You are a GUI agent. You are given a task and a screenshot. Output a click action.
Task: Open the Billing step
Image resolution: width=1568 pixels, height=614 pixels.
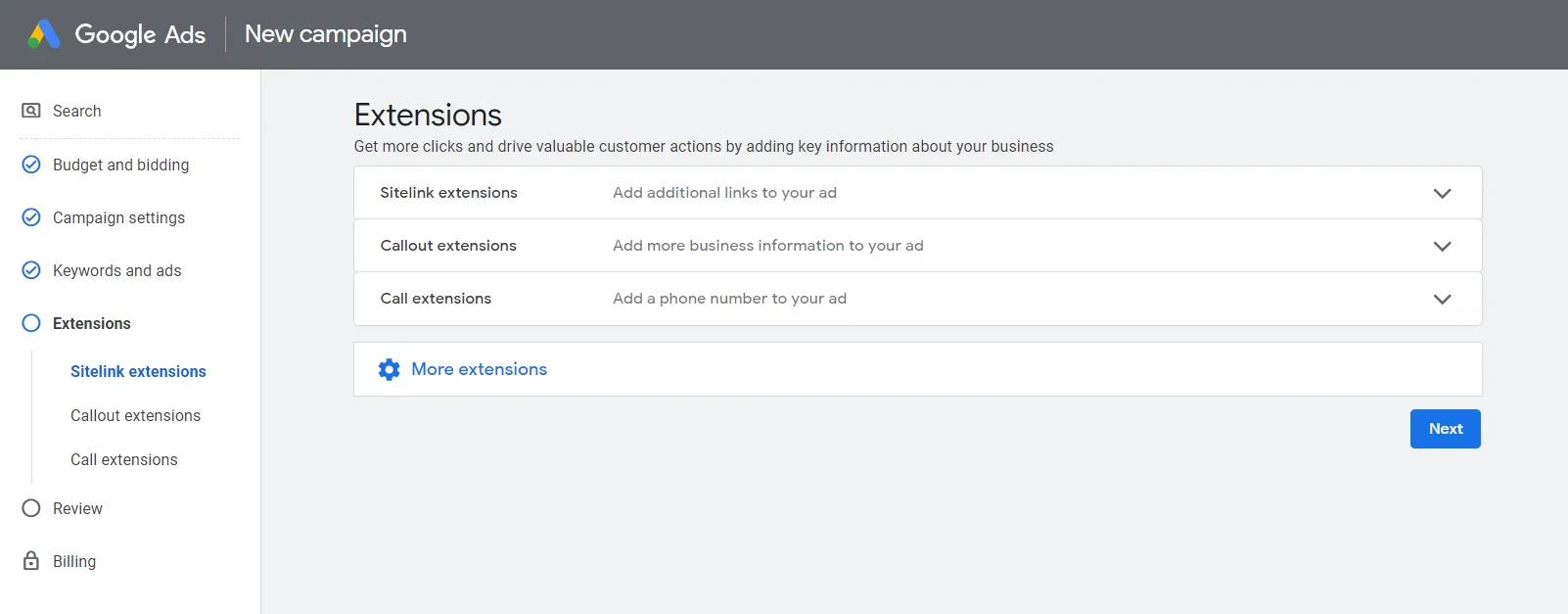74,561
